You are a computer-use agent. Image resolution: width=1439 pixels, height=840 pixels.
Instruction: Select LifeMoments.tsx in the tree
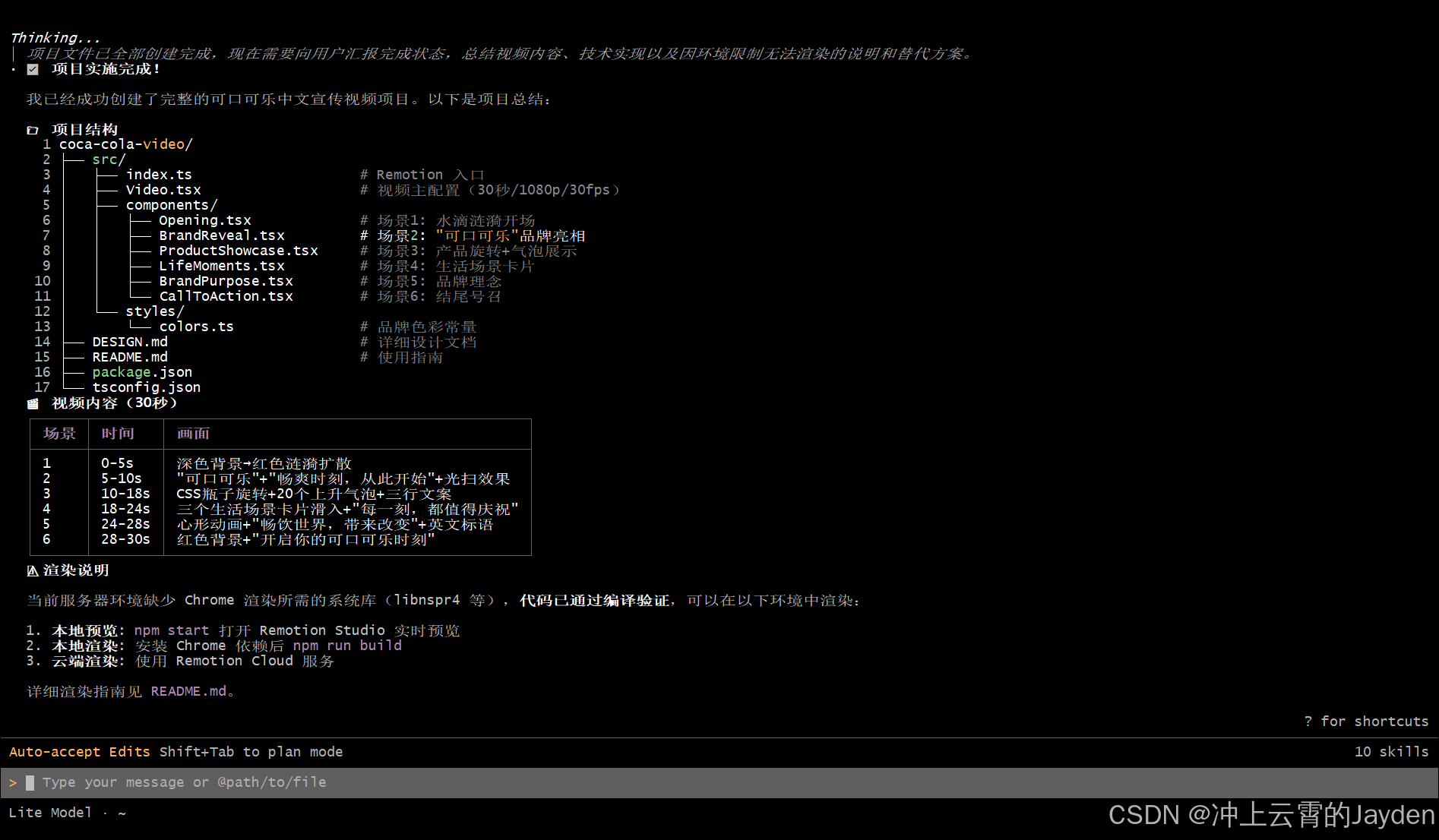click(x=222, y=266)
